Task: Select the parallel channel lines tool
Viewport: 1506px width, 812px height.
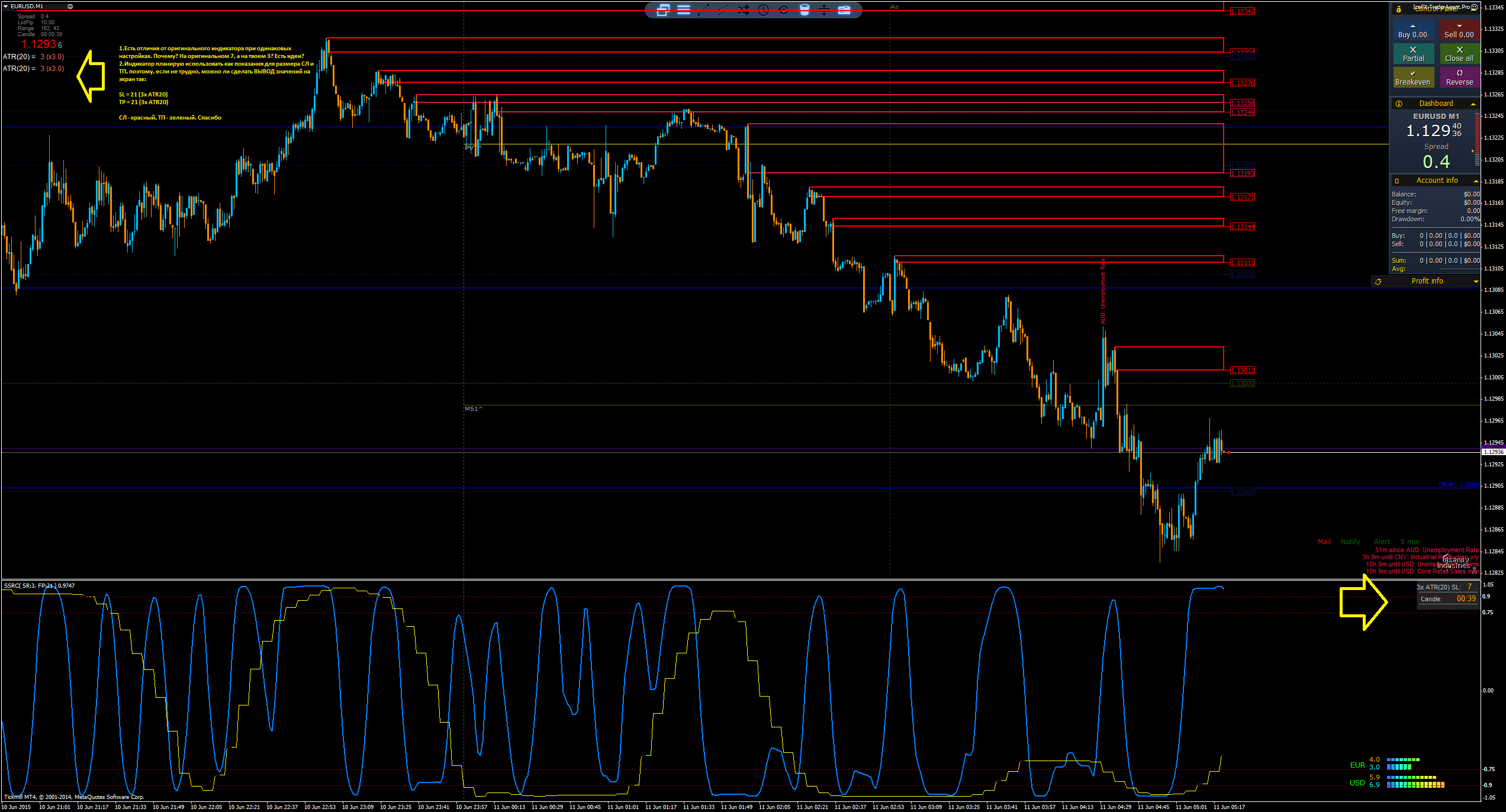Action: [723, 10]
